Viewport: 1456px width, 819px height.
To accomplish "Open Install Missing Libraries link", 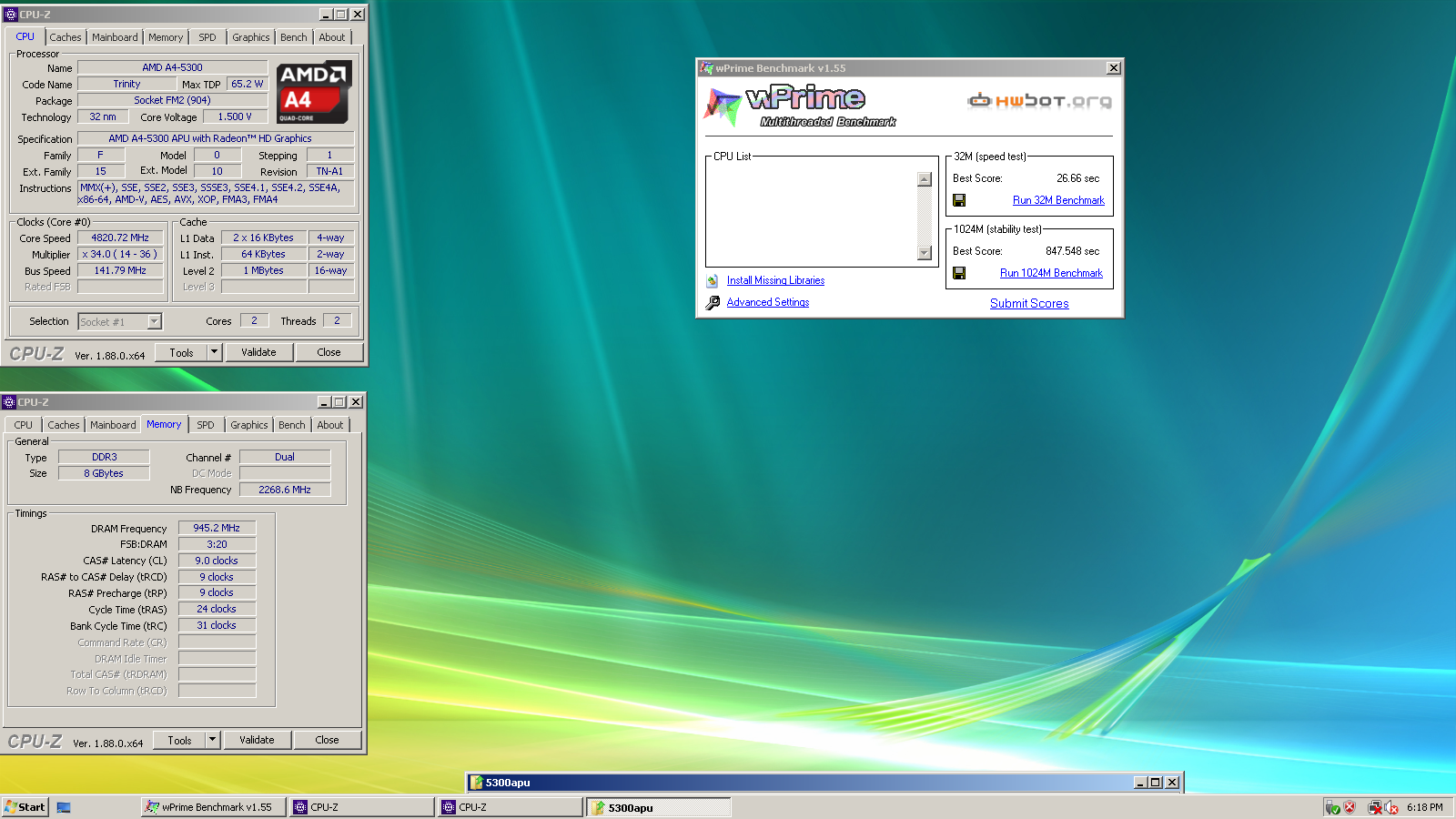I will [775, 280].
